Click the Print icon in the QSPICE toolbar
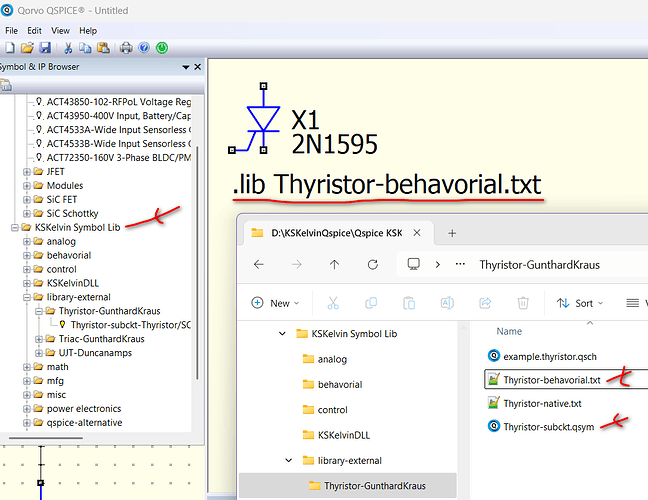 click(x=126, y=48)
